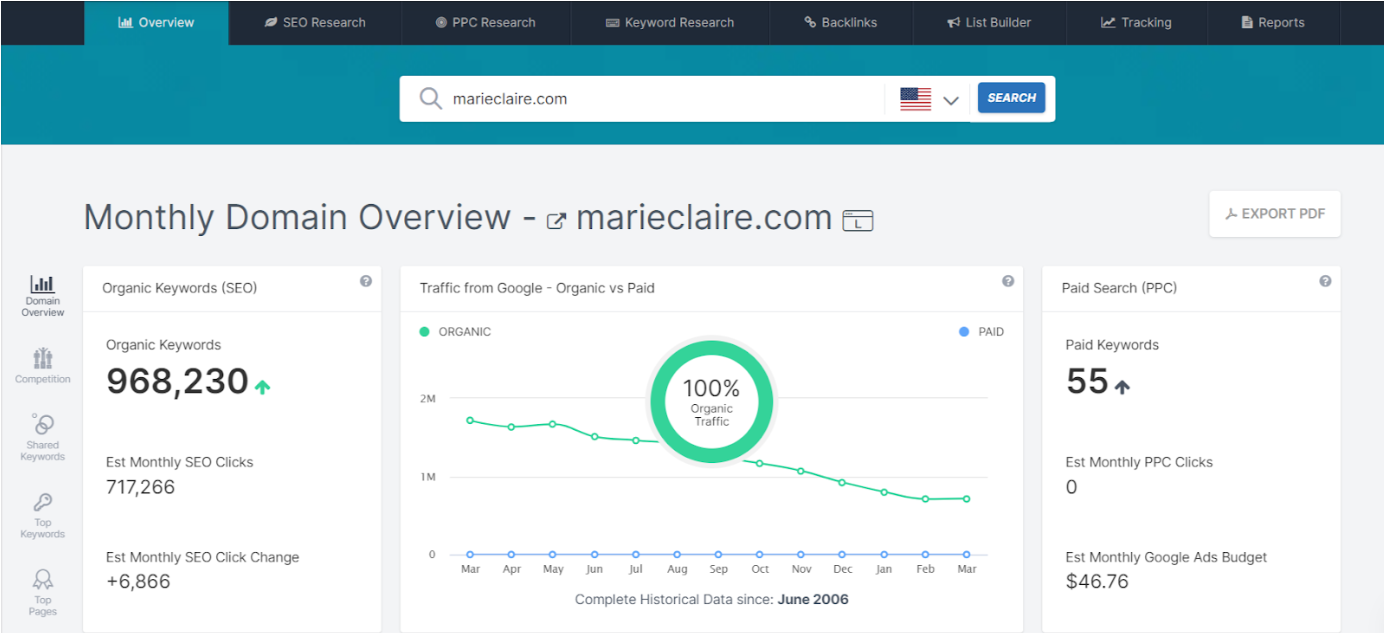
Task: Click the 717,266 SEO clicks value
Action: (x=140, y=487)
